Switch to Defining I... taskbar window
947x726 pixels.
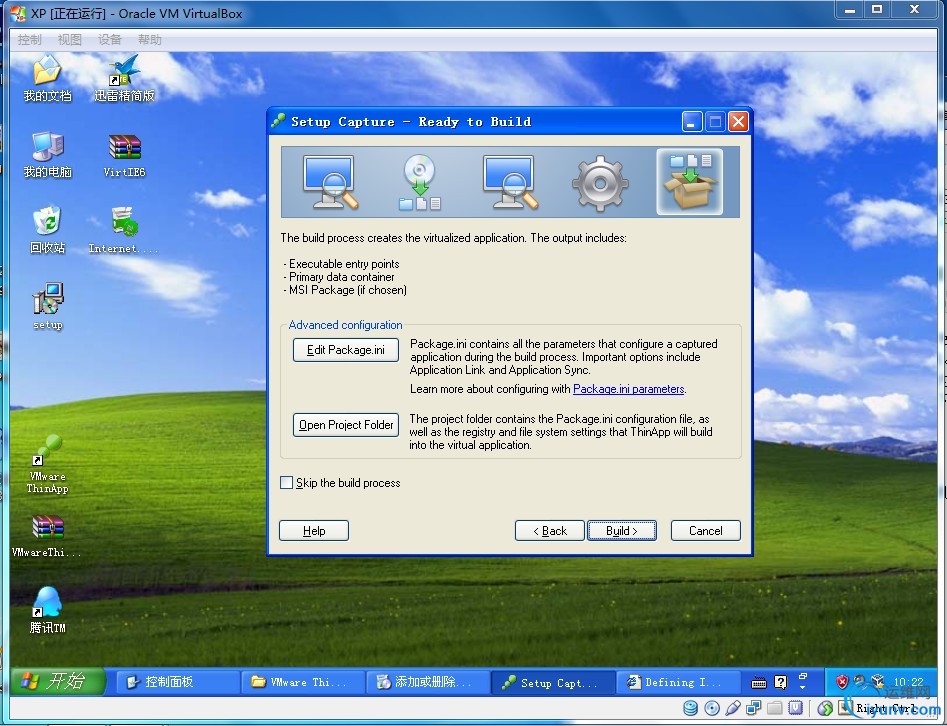coord(679,682)
